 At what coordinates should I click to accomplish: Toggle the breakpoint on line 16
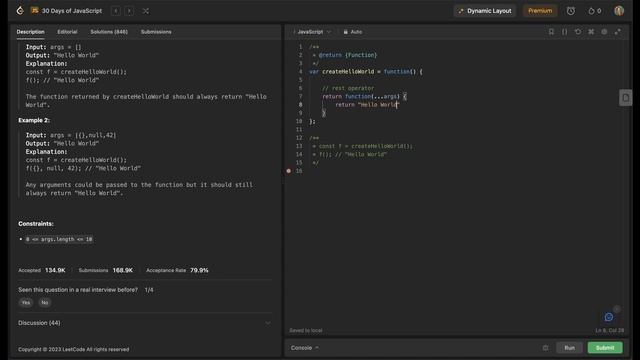tap(289, 171)
